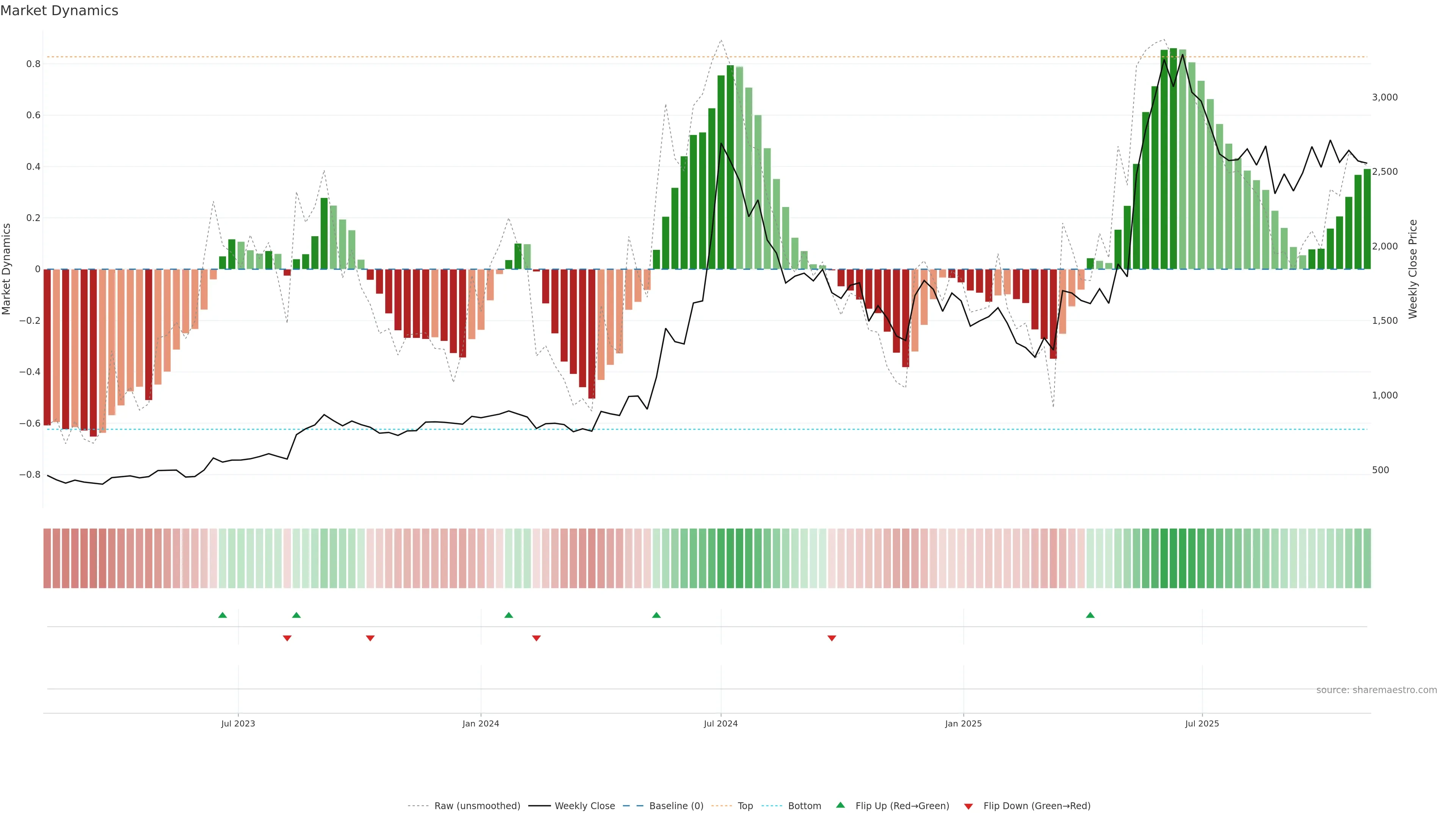
Task: Toggle Flip Up (Red→Green) legend item
Action: click(902, 806)
